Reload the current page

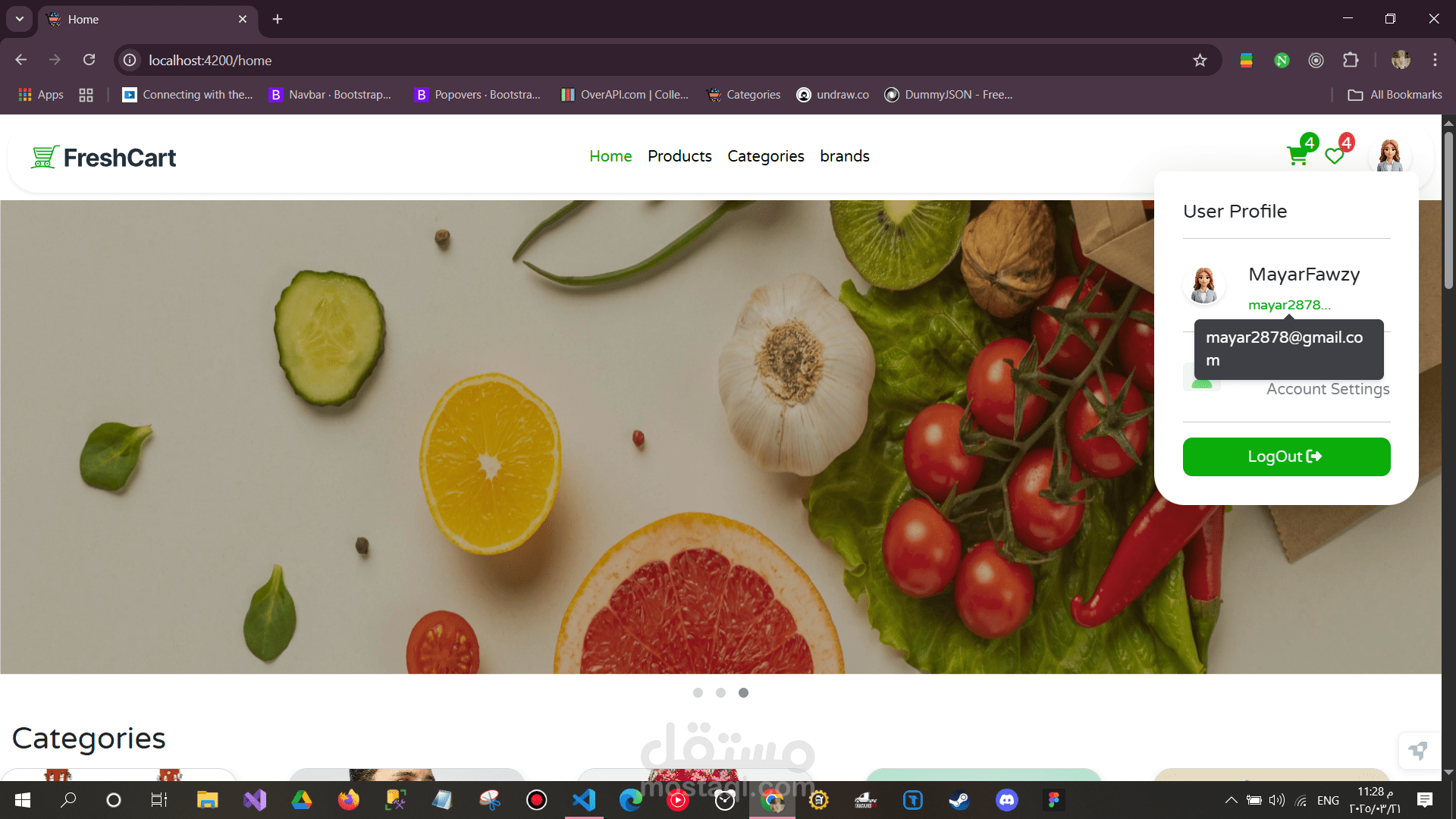pos(89,60)
